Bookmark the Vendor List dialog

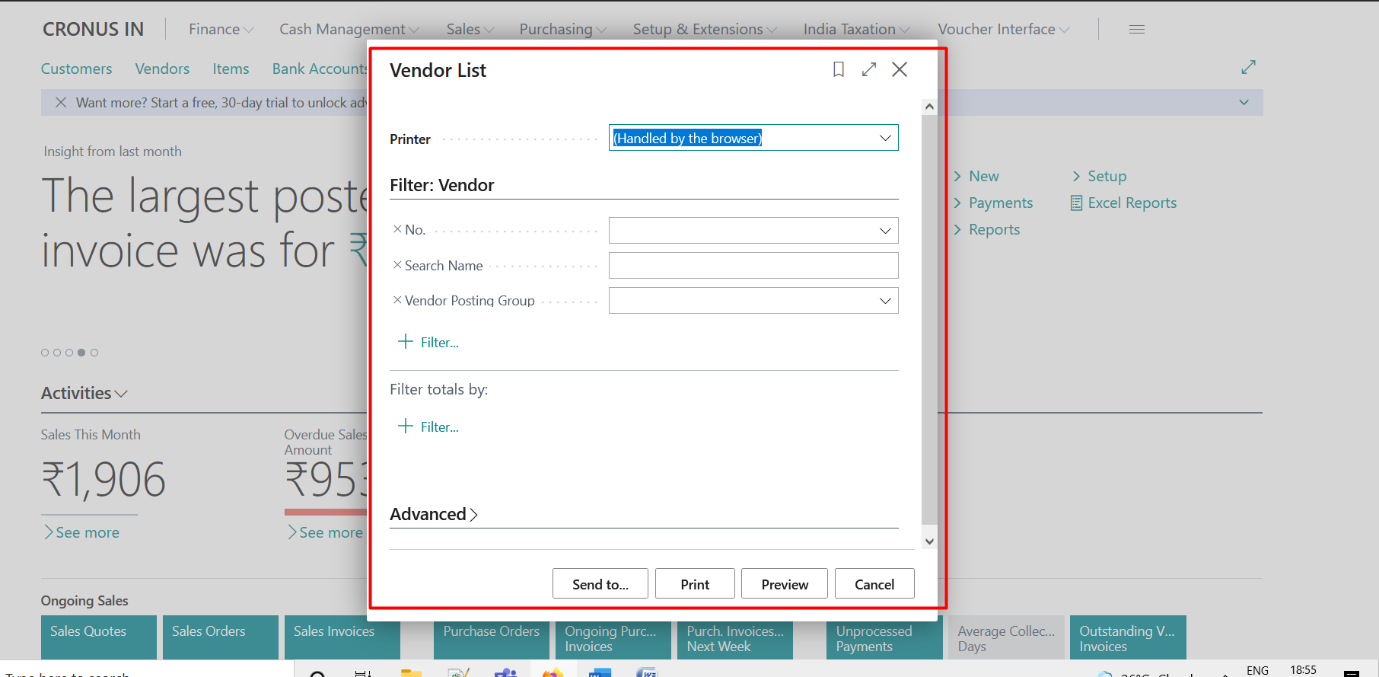pos(838,69)
